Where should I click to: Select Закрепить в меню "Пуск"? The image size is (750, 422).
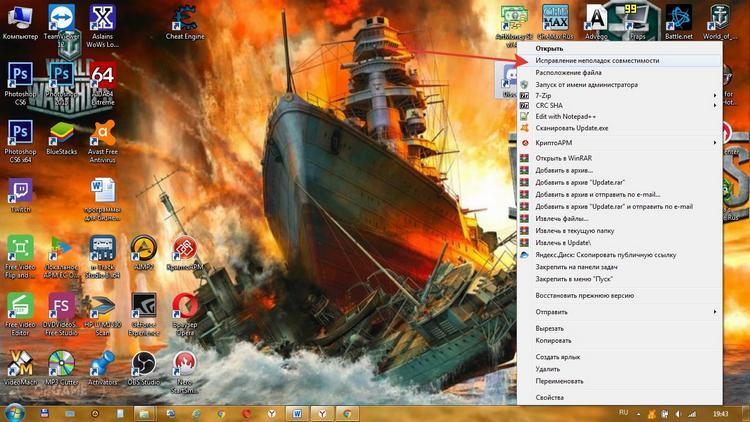[620, 279]
